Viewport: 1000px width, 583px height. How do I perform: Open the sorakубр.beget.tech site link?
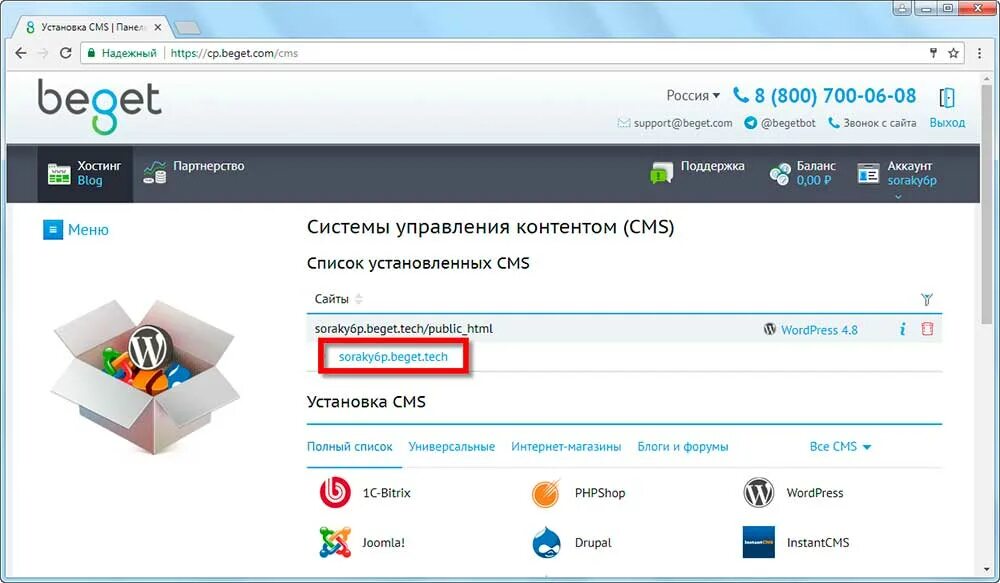(393, 357)
